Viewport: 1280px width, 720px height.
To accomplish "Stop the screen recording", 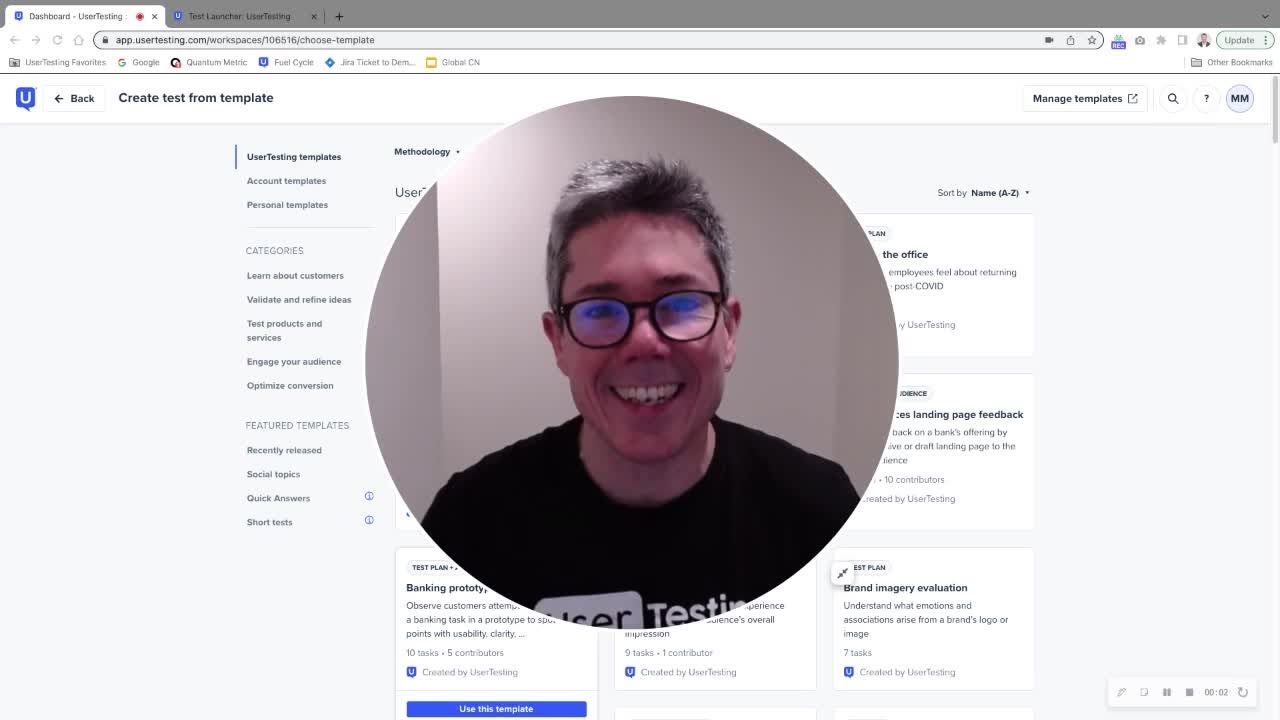I will [1189, 692].
